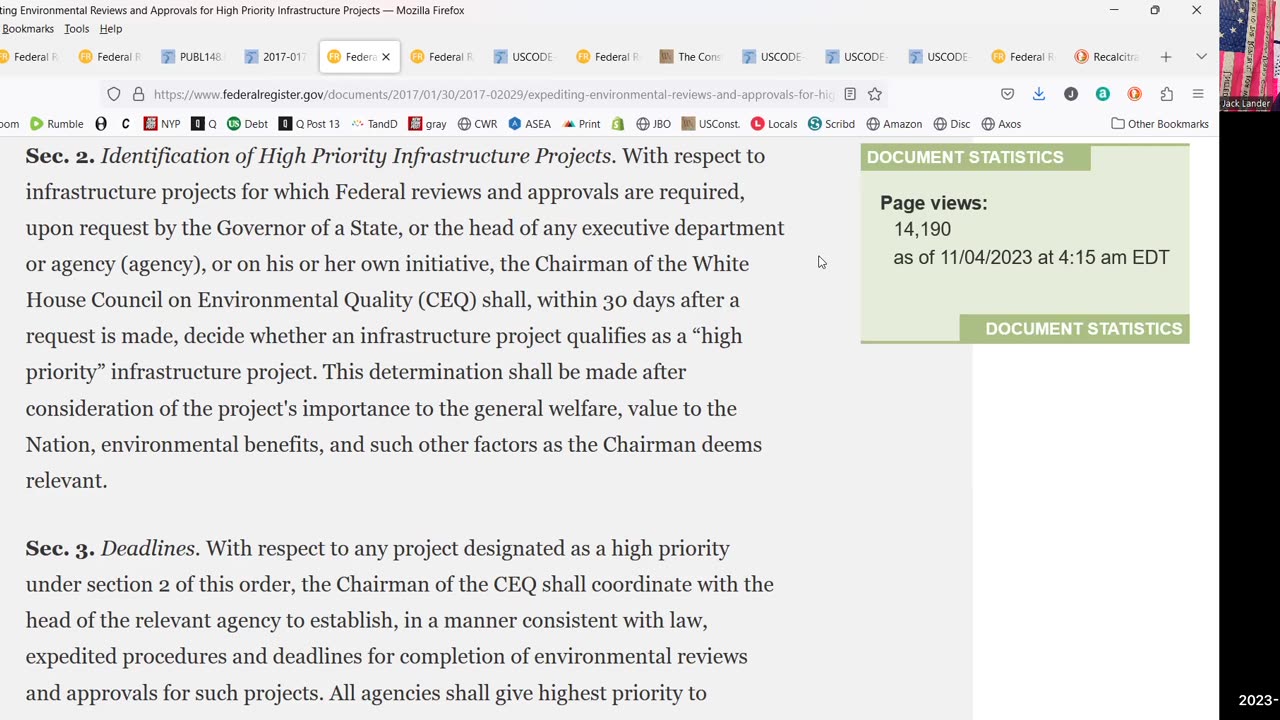
Task: Open the Extensions puzzle icon
Action: pos(1166,94)
